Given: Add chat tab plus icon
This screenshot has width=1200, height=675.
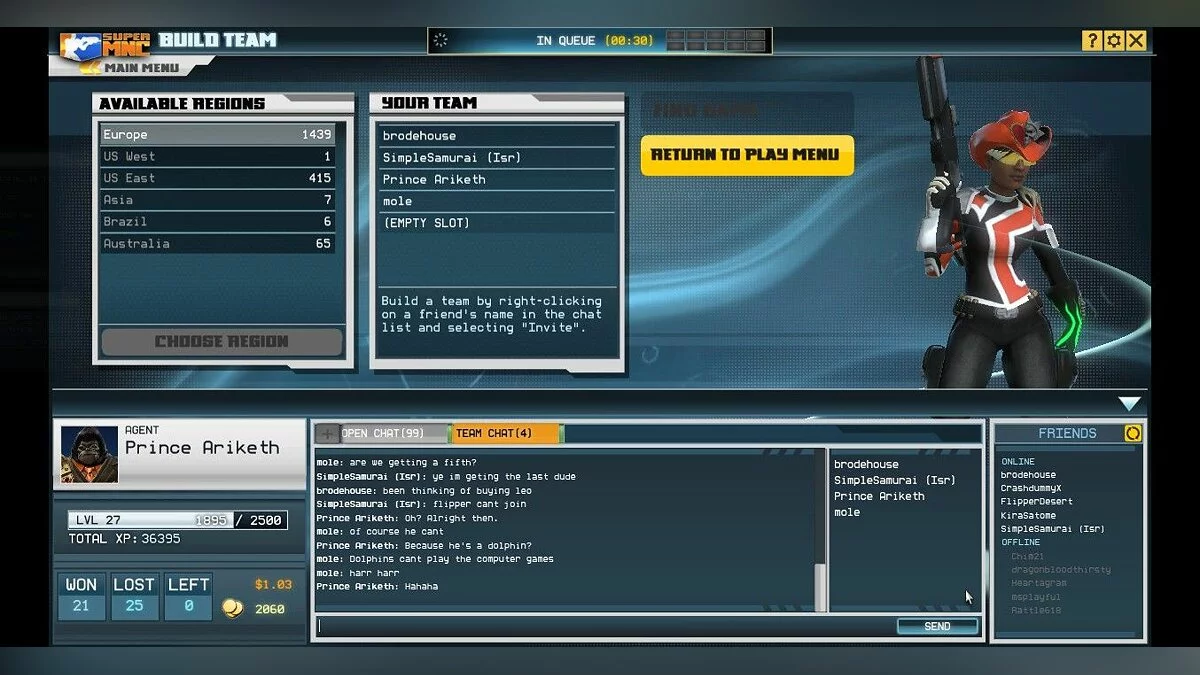Looking at the screenshot, I should tap(327, 433).
